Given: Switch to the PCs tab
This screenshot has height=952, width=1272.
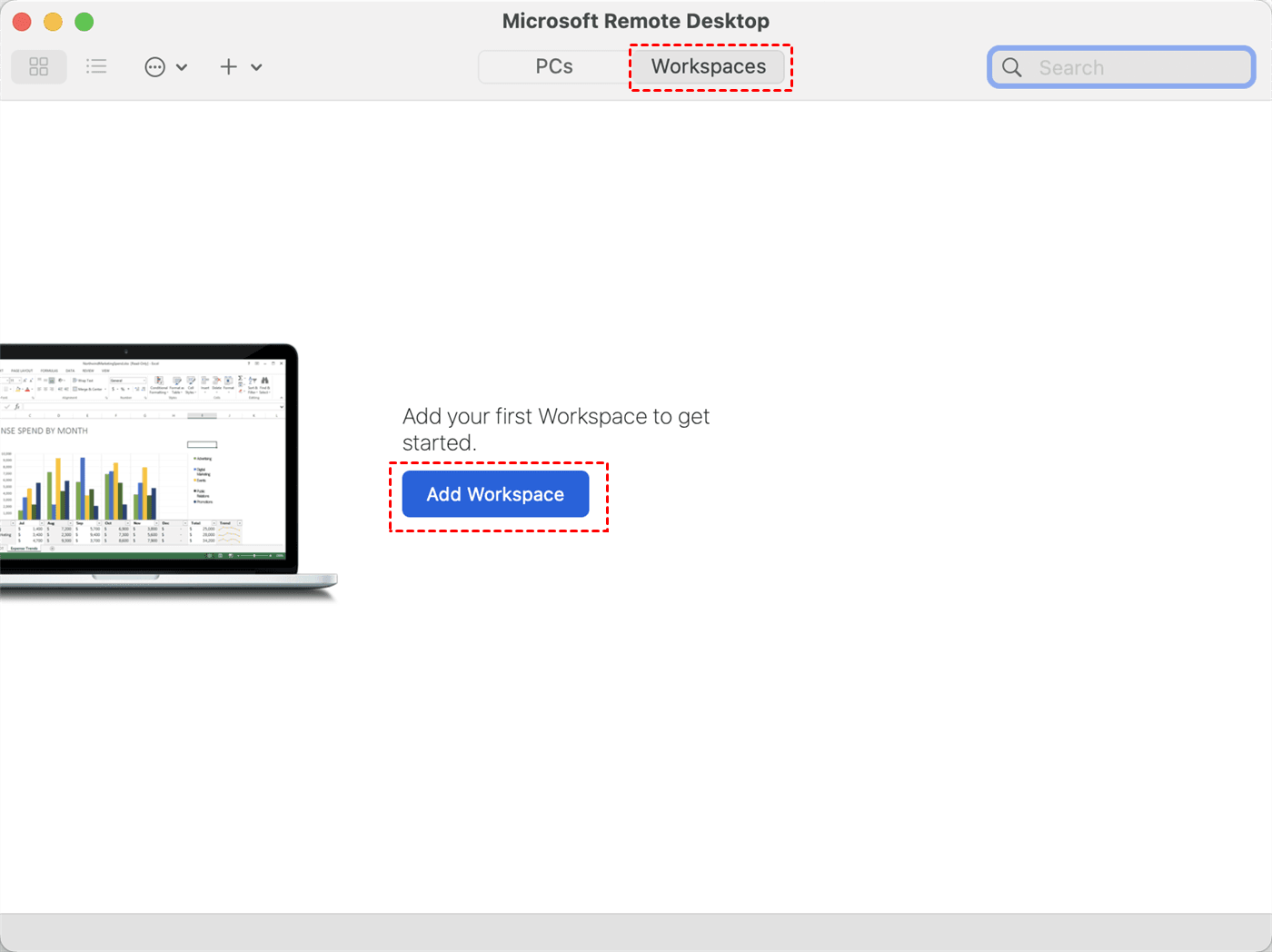Looking at the screenshot, I should click(x=553, y=67).
